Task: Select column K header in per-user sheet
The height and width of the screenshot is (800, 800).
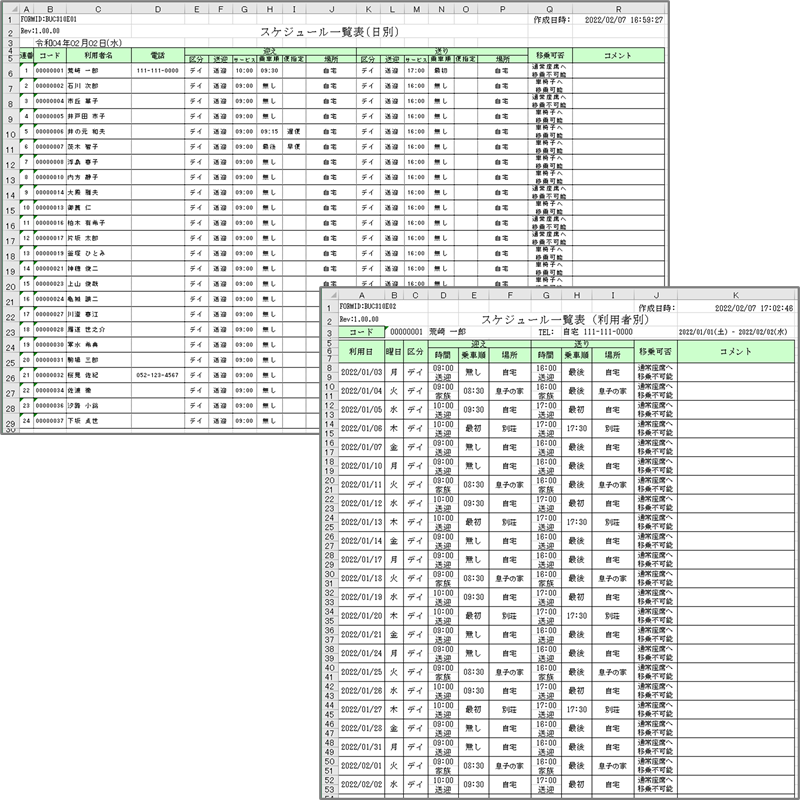Action: click(736, 295)
